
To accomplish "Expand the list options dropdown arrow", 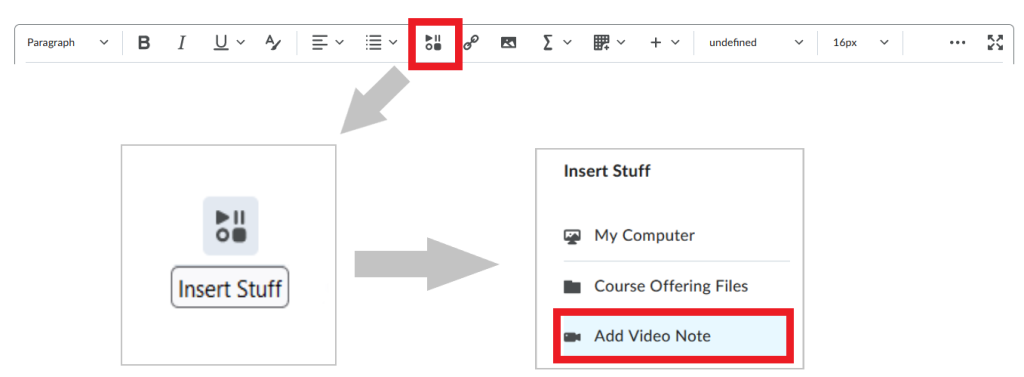I will [393, 42].
